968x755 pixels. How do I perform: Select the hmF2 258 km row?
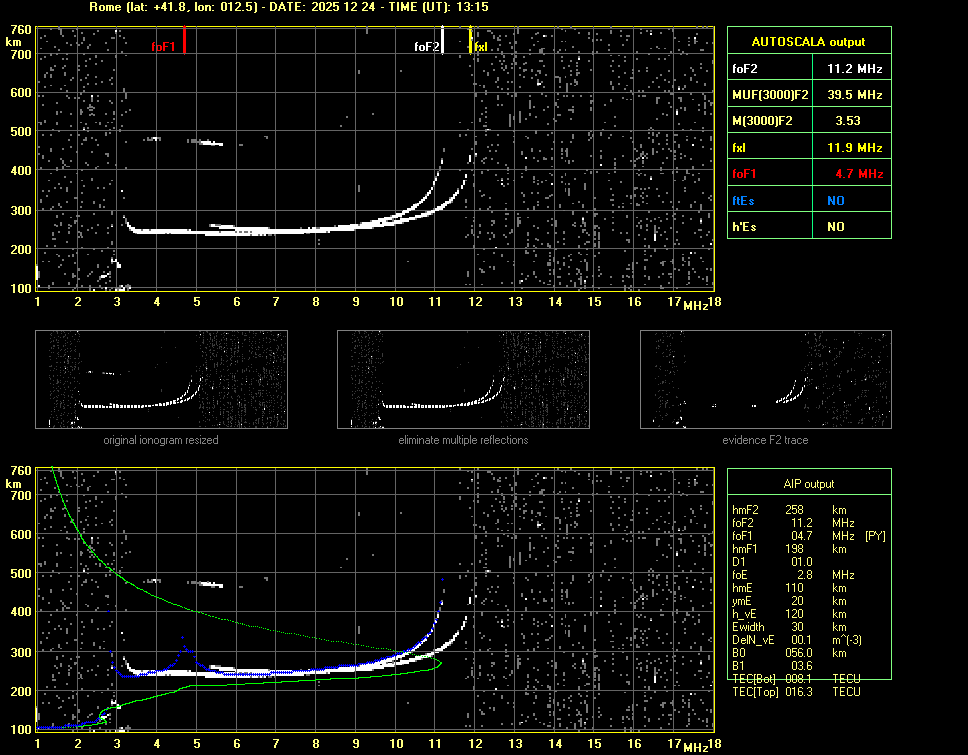(x=790, y=510)
